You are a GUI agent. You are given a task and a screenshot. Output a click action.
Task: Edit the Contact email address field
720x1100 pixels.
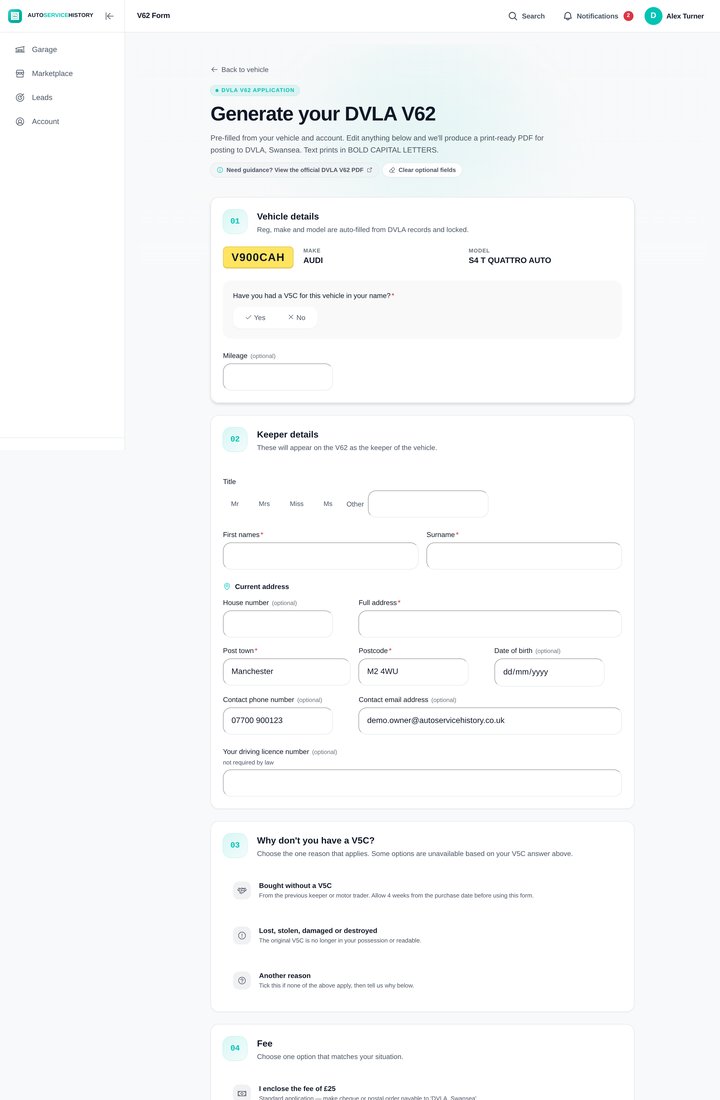pos(490,720)
